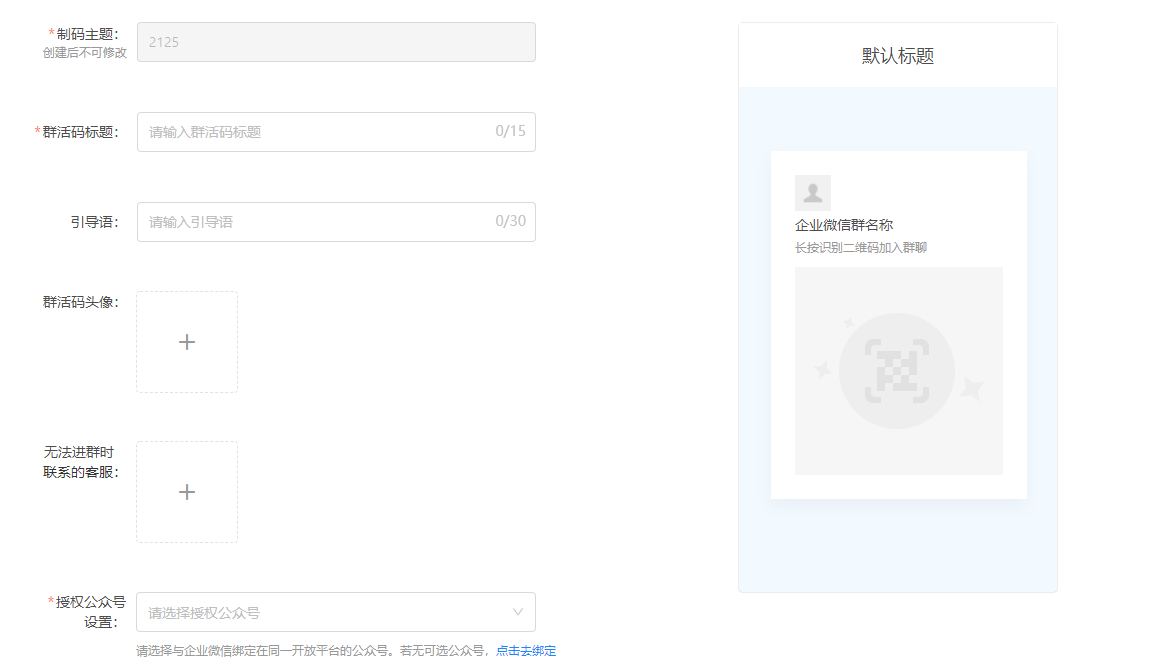Click the 群活码标题 label
Image resolution: width=1151 pixels, height=671 pixels.
pyautogui.click(x=76, y=132)
